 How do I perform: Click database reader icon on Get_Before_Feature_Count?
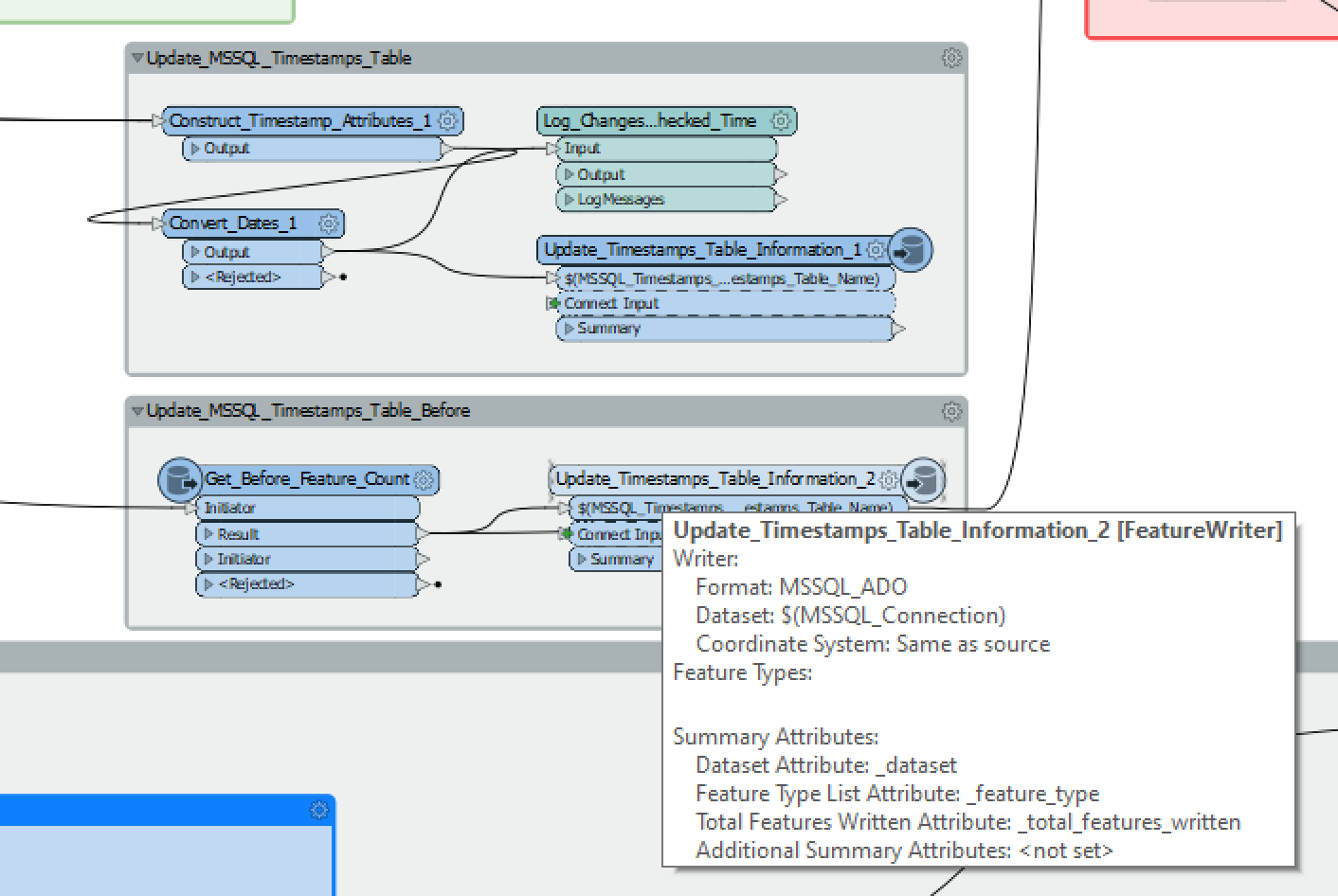click(180, 479)
